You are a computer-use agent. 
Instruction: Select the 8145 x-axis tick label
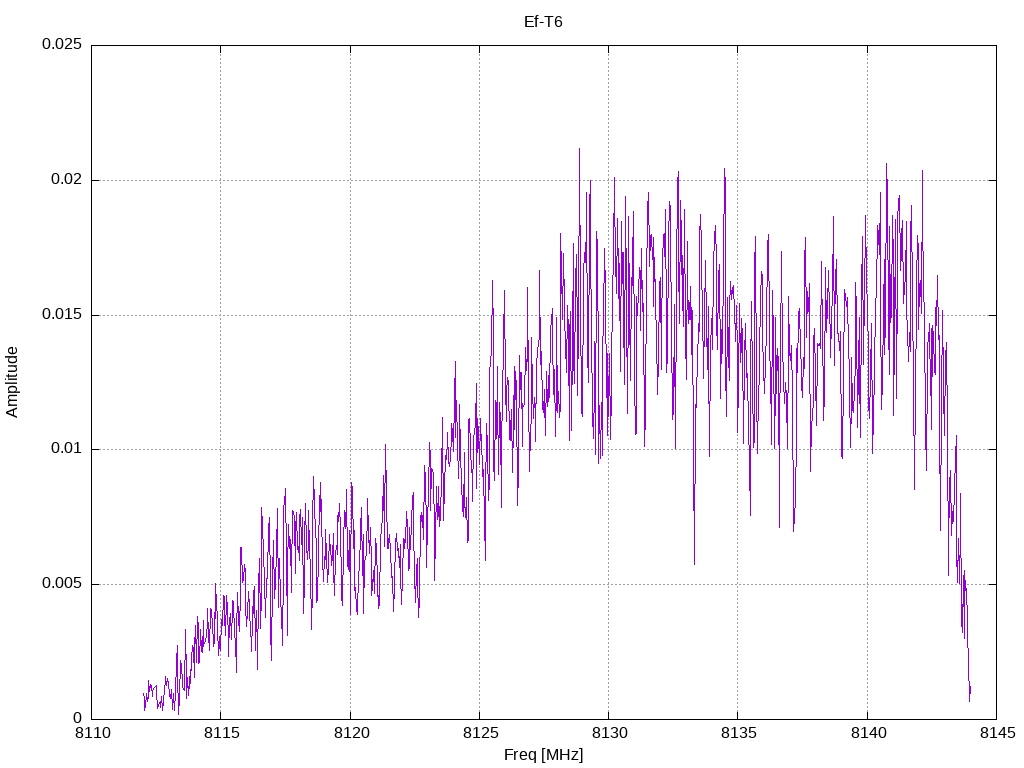[997, 733]
